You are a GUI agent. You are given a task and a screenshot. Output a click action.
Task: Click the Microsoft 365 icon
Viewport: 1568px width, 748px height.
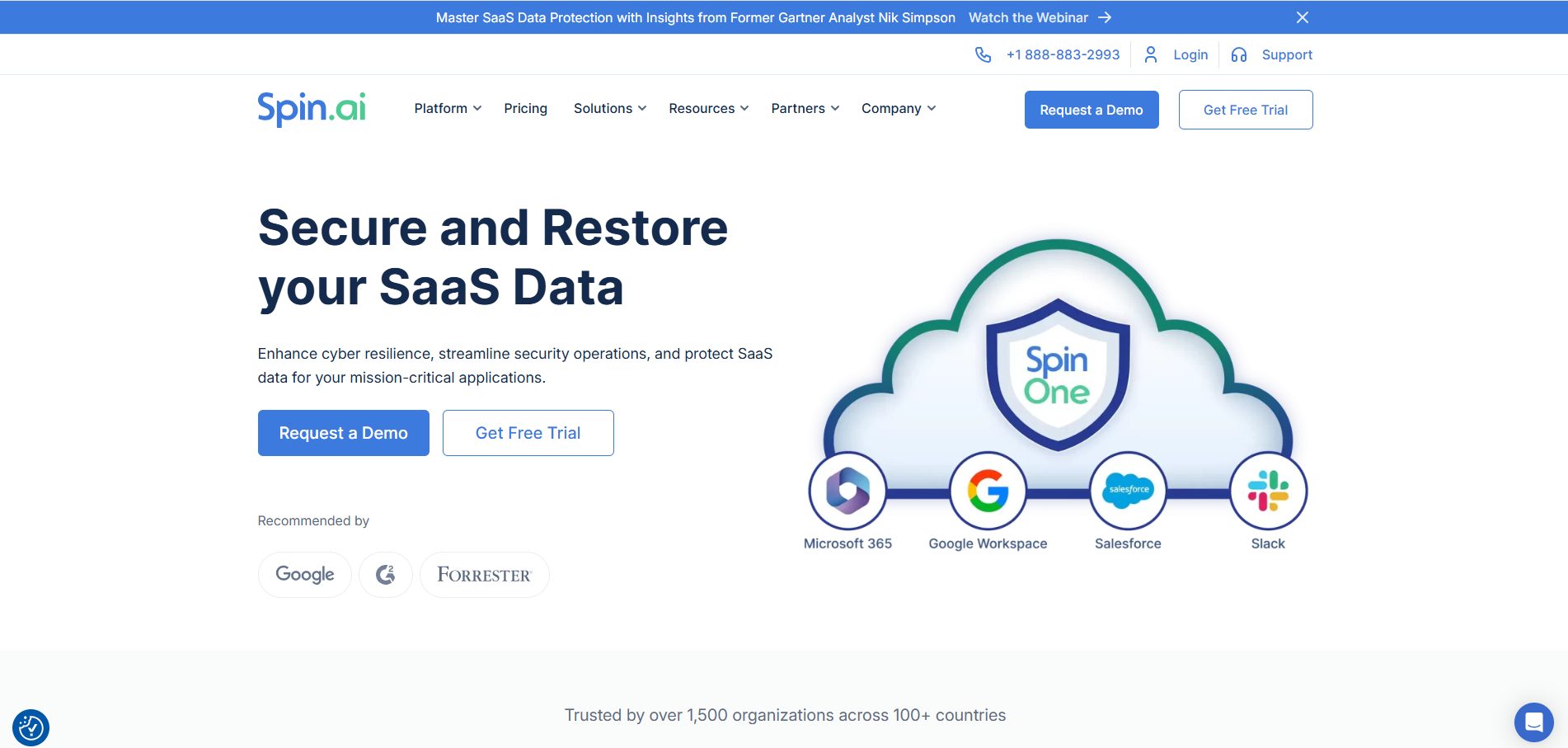pyautogui.click(x=847, y=491)
